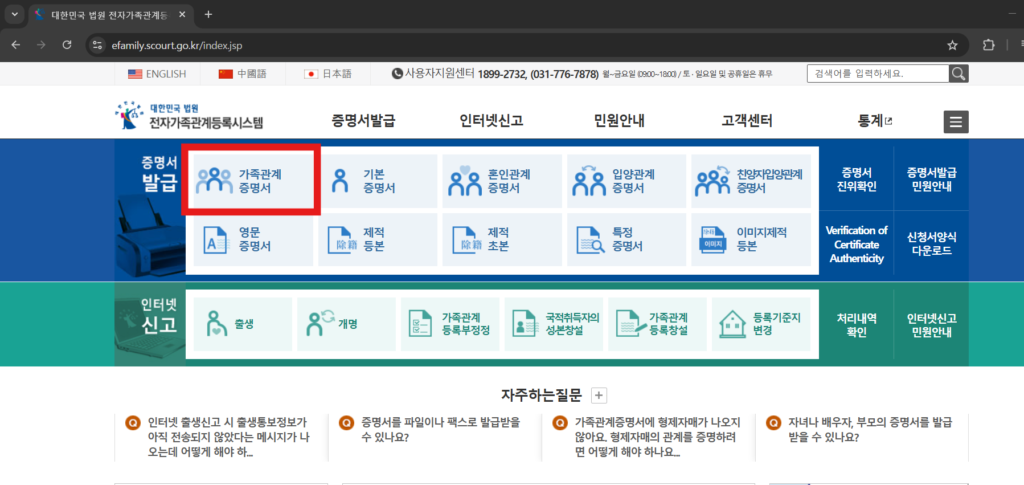
Task: Select the 특정 증명서 search icon
Action: click(588, 239)
